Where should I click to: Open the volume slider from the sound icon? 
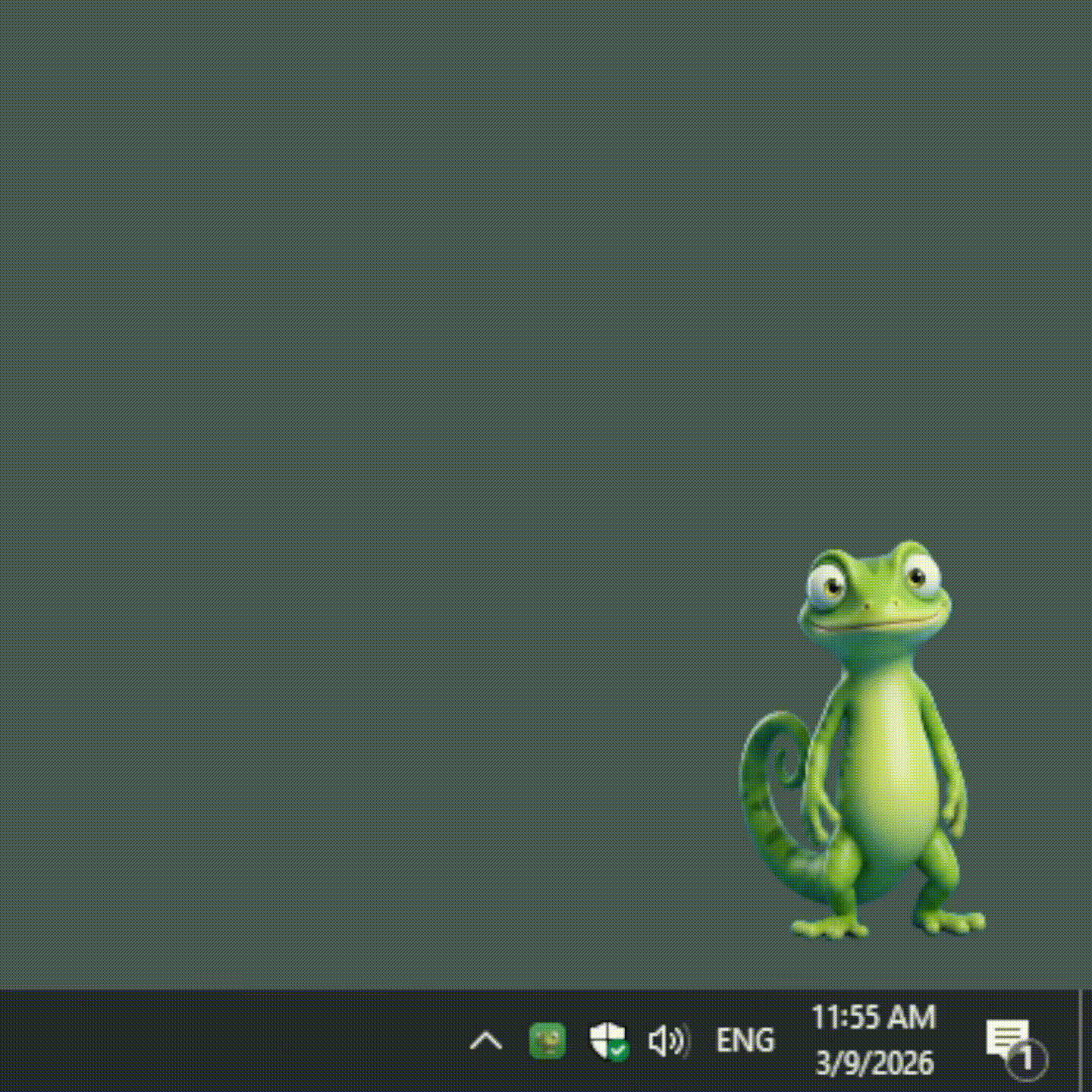click(669, 1040)
